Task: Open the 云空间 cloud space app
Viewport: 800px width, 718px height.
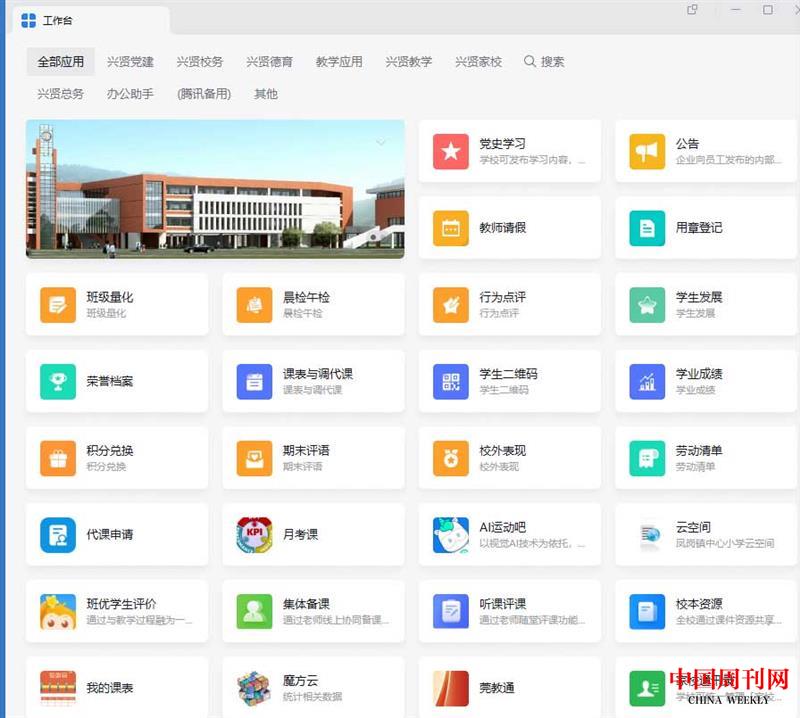Action: coord(705,534)
